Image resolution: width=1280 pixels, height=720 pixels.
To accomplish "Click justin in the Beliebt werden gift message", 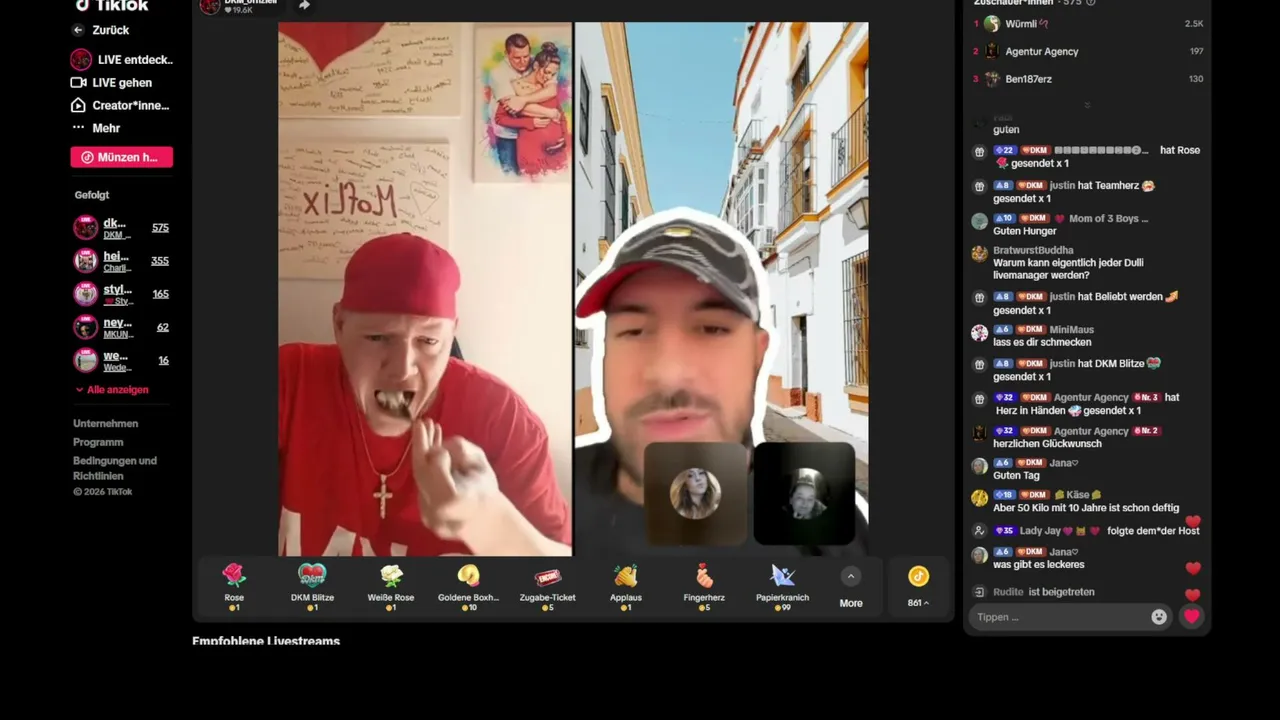I will coord(1062,296).
